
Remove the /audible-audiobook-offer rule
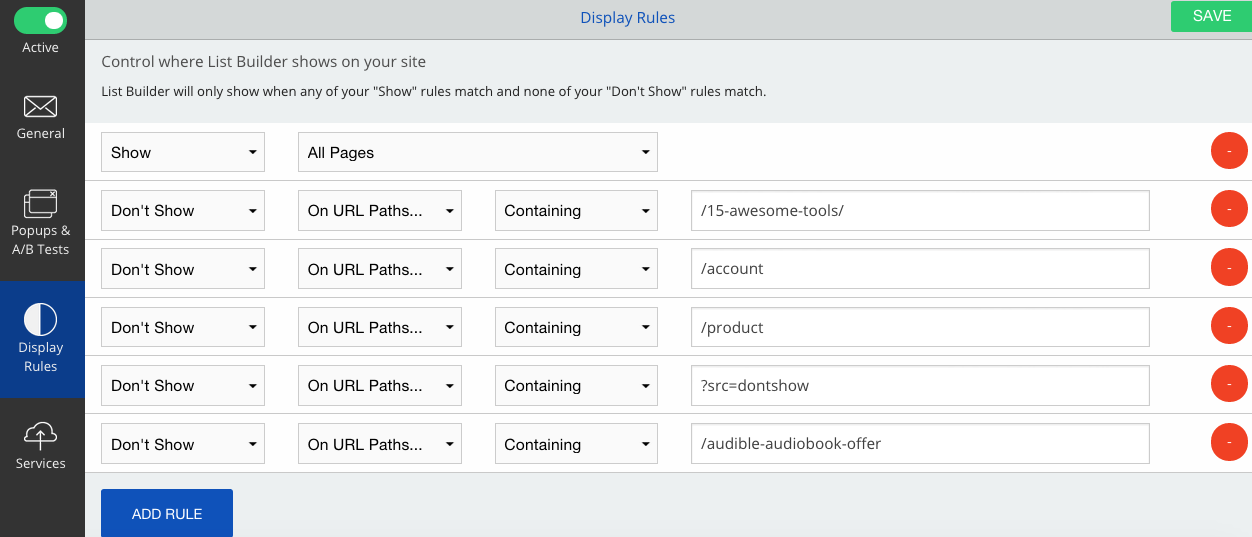coord(1229,444)
